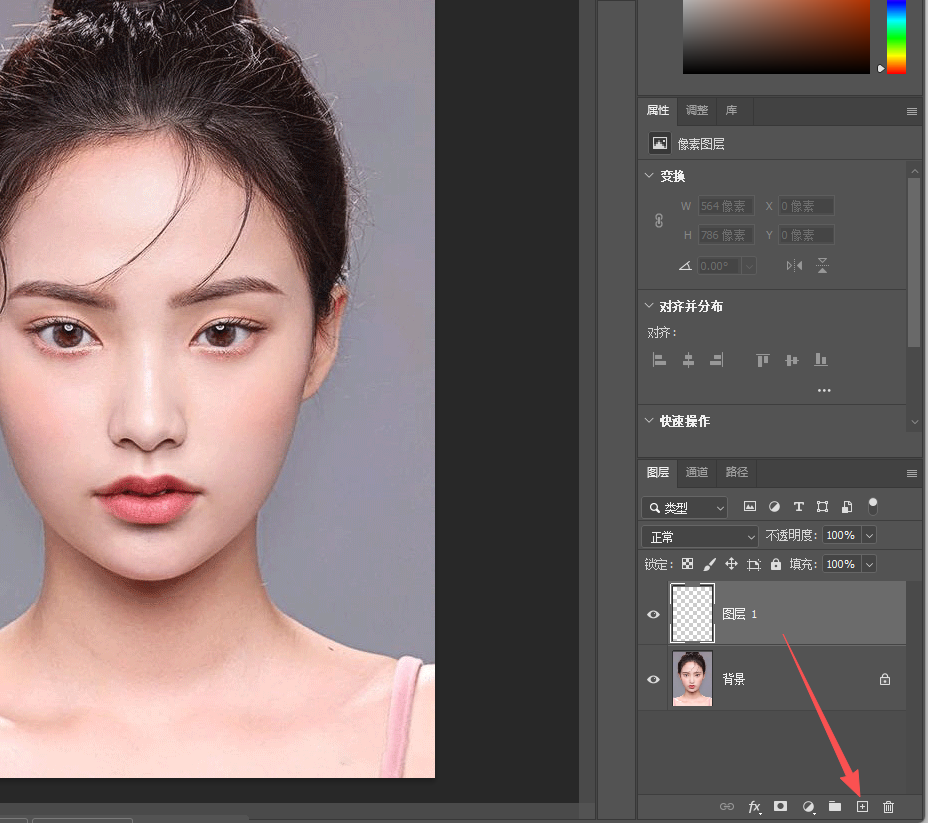This screenshot has width=928, height=823.
Task: Hide the 背景 layer
Action: [653, 679]
